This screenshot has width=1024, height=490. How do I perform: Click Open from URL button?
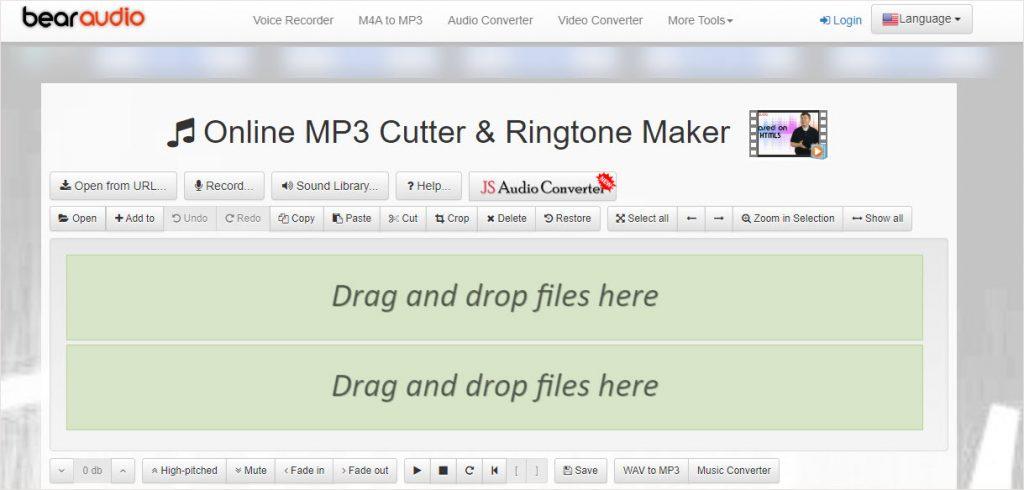point(113,186)
